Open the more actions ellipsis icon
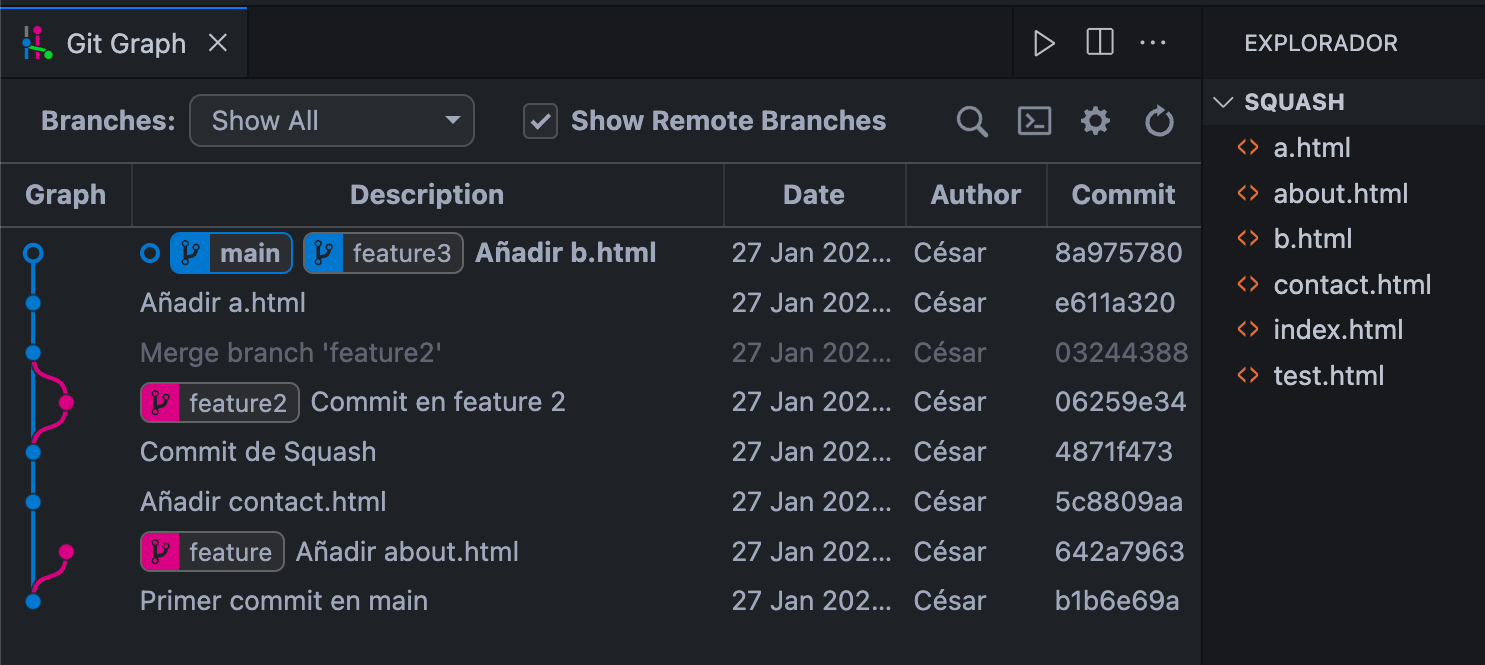The width and height of the screenshot is (1485, 665). tap(1153, 43)
